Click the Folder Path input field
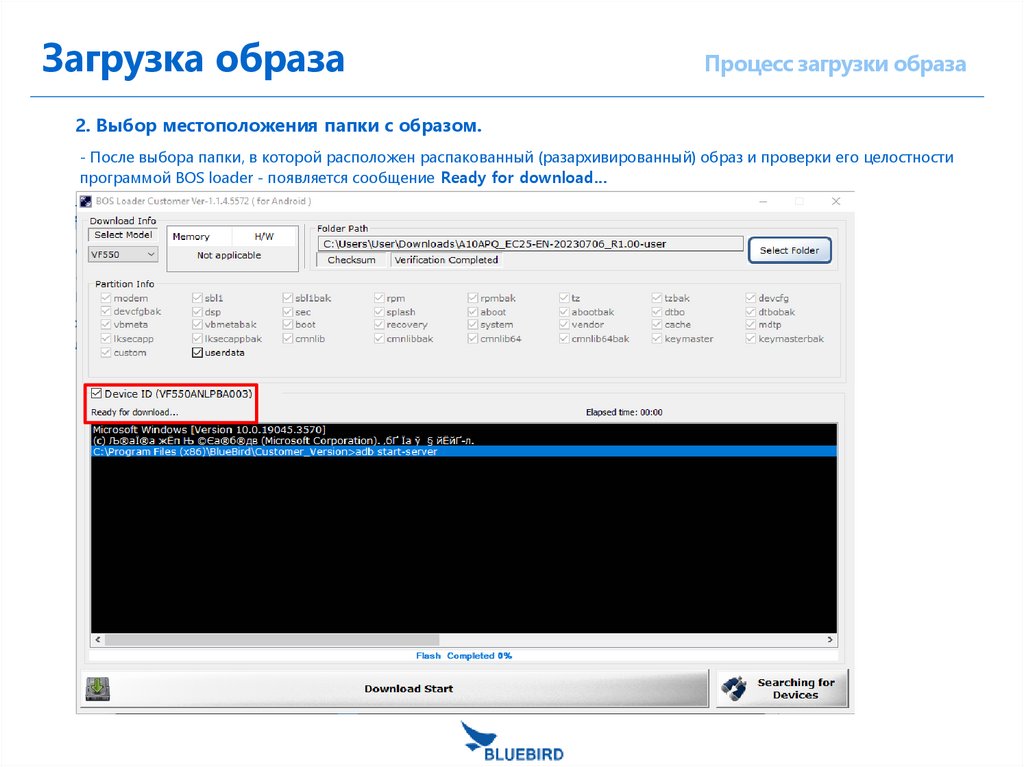This screenshot has height=767, width=1024. pos(530,244)
